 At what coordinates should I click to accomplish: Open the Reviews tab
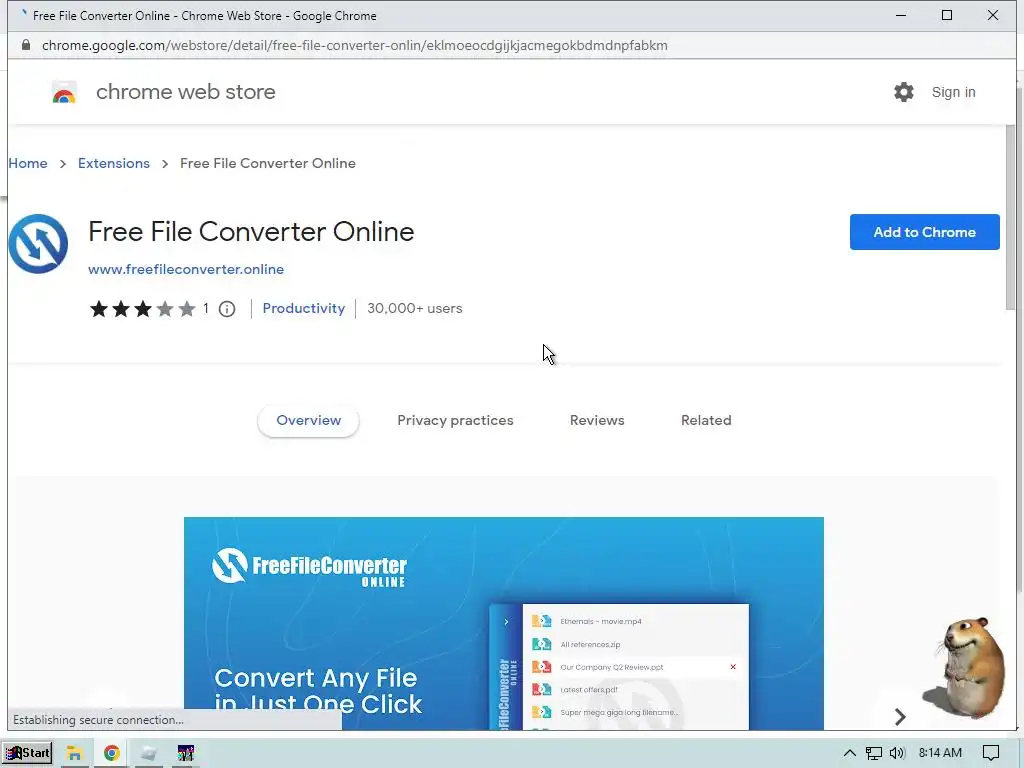tap(597, 421)
